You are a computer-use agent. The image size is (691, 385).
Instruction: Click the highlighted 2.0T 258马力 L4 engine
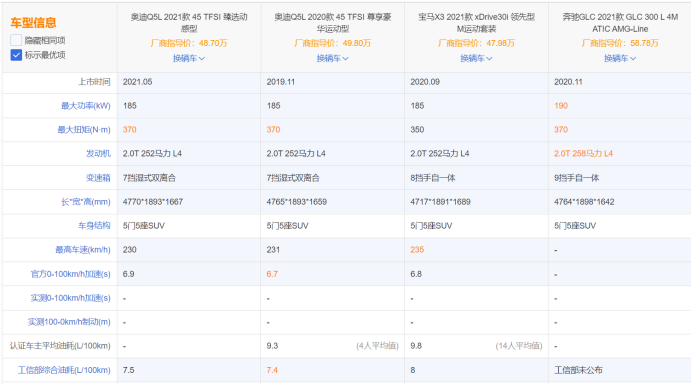click(583, 154)
